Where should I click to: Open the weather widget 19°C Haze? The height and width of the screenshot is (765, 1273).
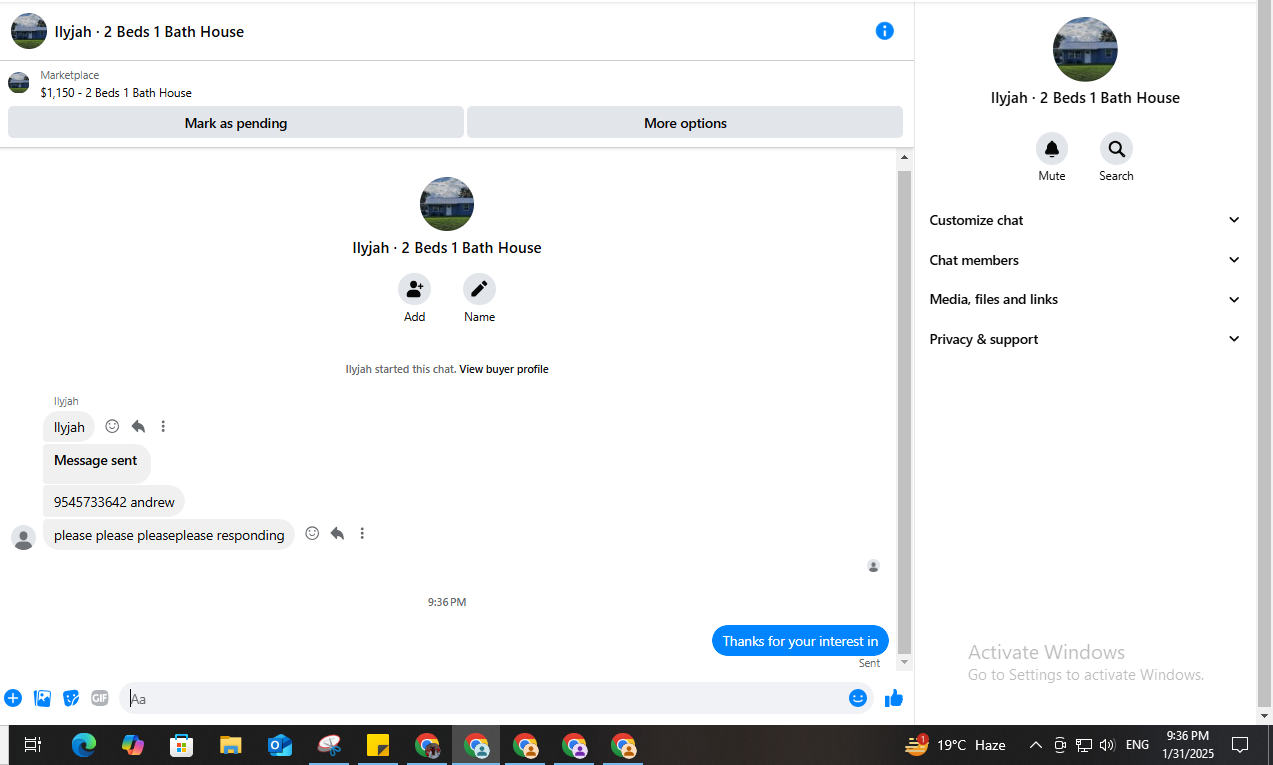click(956, 745)
